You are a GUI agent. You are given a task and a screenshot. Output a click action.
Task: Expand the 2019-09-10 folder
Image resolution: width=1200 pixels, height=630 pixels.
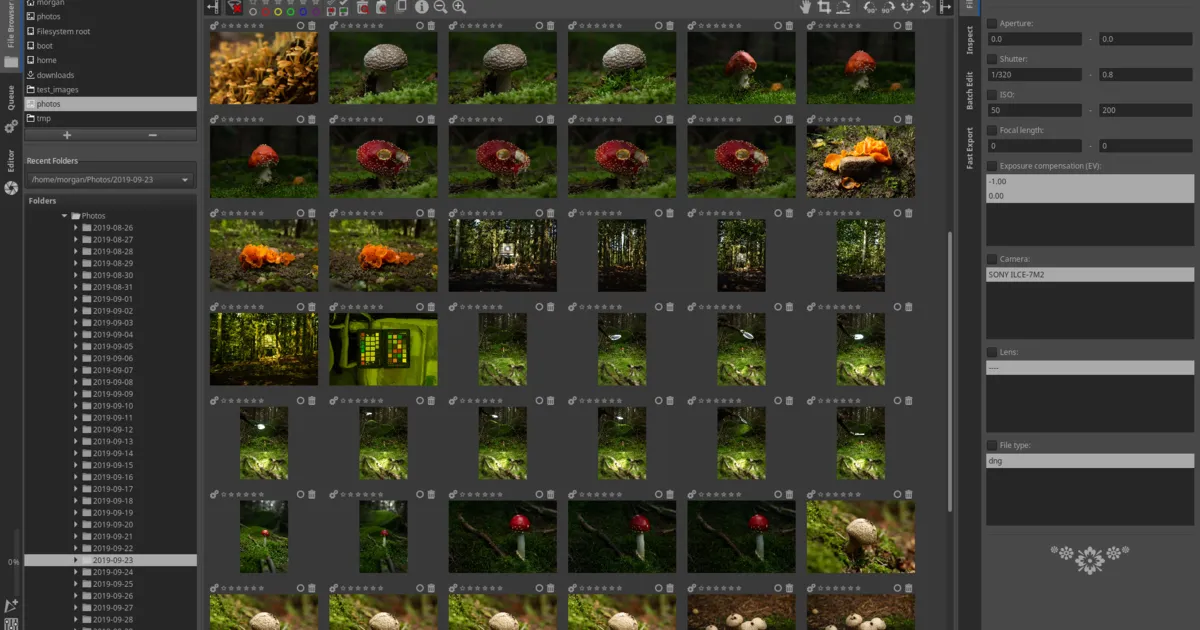(76, 406)
